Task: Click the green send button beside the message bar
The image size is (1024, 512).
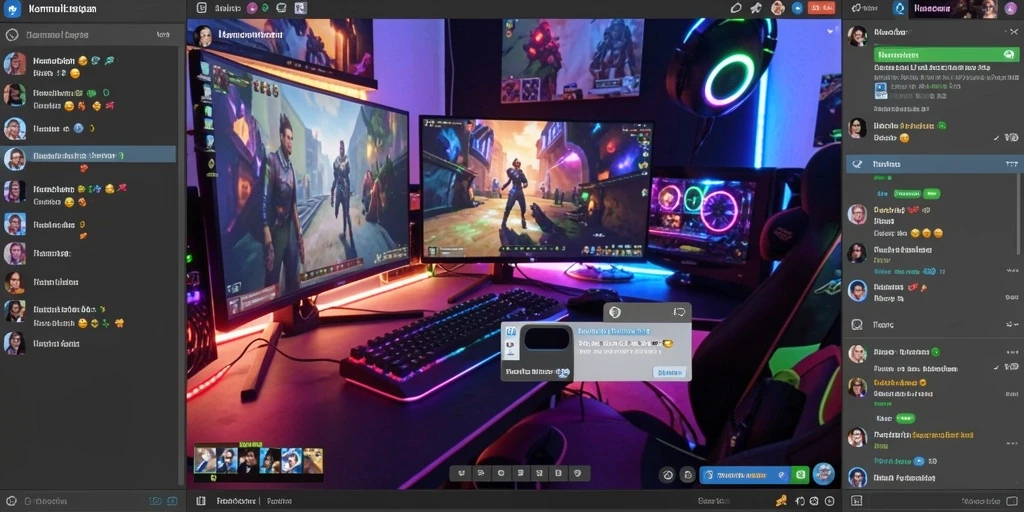Action: tap(801, 475)
